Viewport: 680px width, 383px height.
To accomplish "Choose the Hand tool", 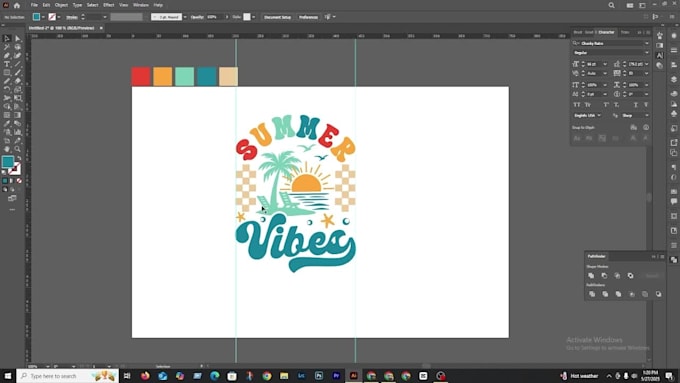I will tap(7, 149).
